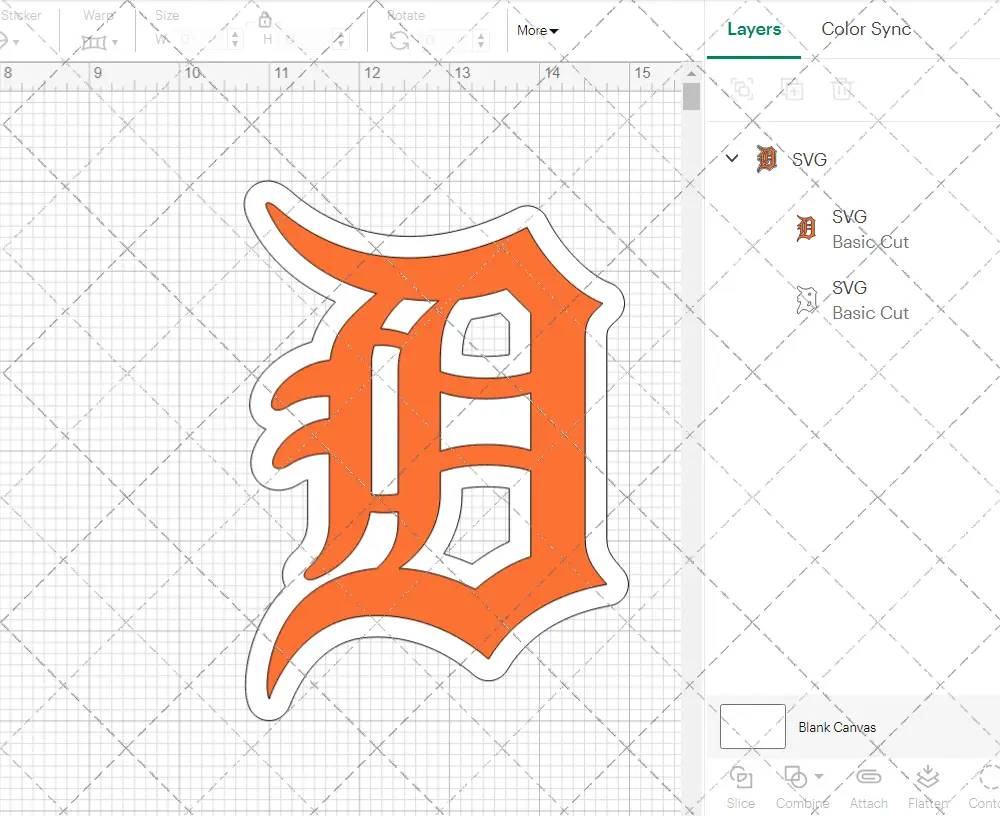Screen dimensions: 1000x816
Task: Click the Contour icon at panel bottom
Action: 988,777
